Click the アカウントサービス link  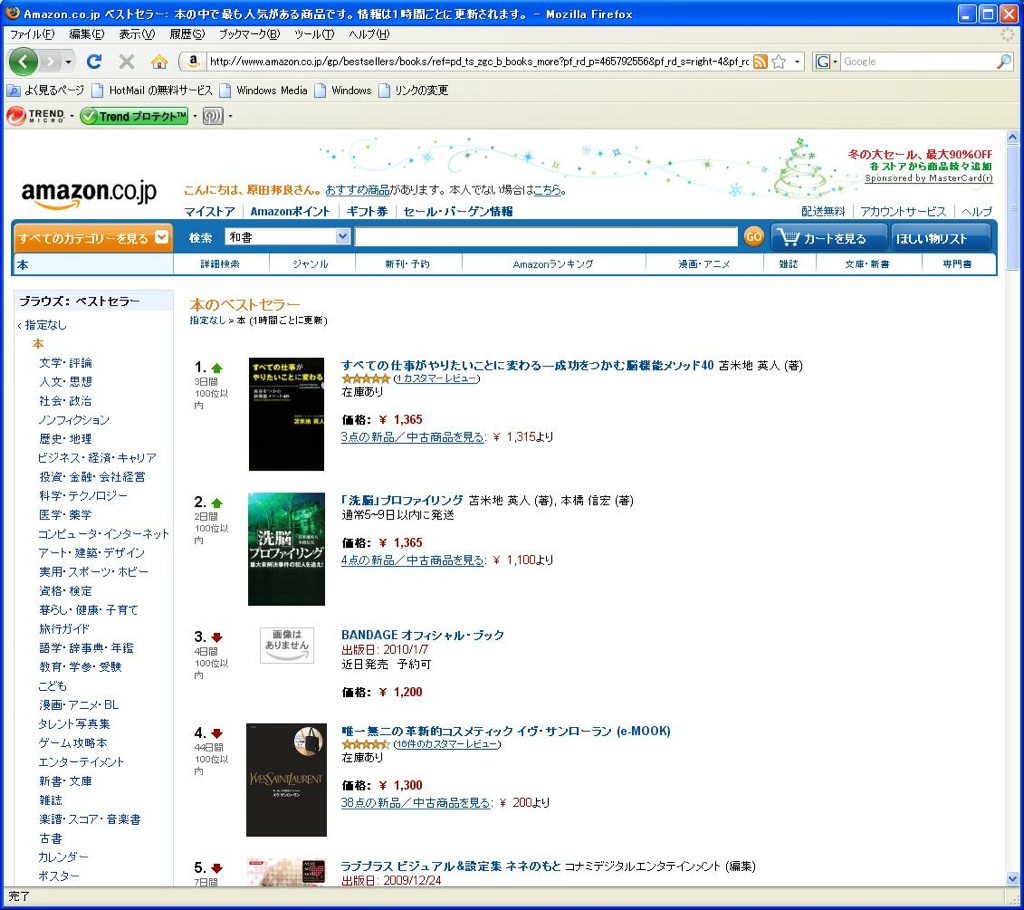click(x=903, y=211)
